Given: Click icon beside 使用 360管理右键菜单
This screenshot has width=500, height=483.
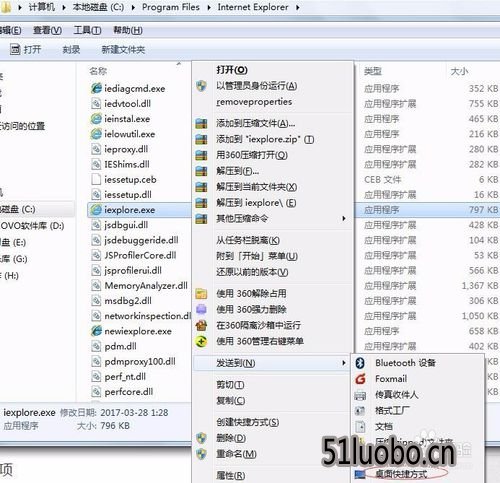Looking at the screenshot, I should coord(201,341).
